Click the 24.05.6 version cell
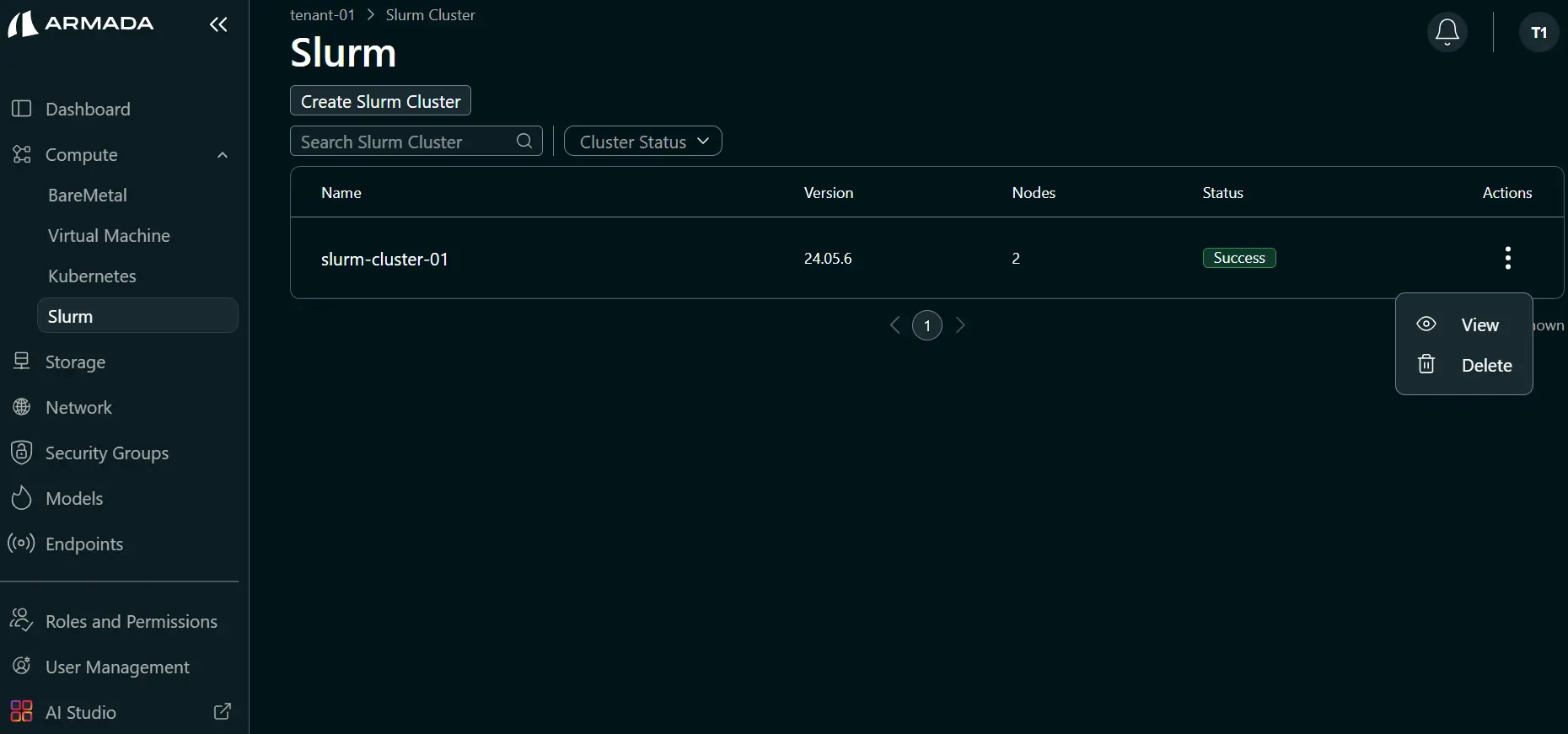1568x734 pixels. tap(828, 258)
